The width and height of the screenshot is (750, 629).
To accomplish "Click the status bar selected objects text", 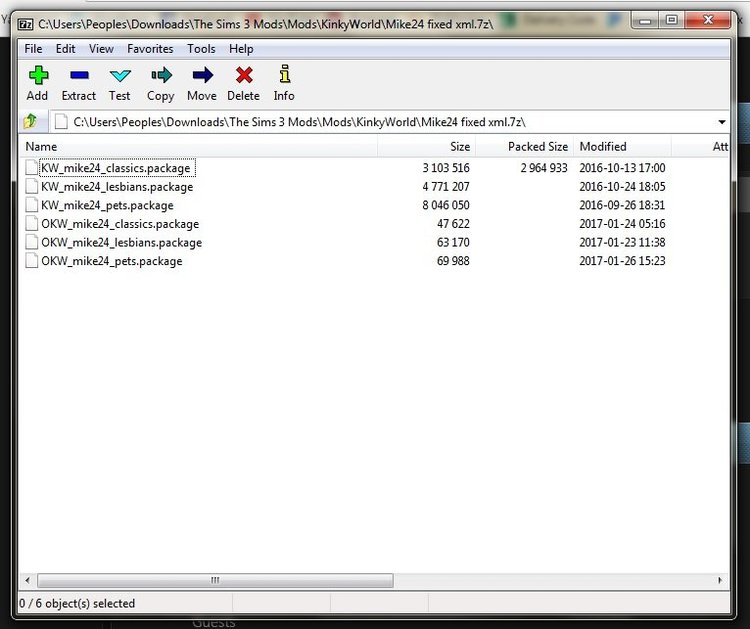I will [77, 603].
